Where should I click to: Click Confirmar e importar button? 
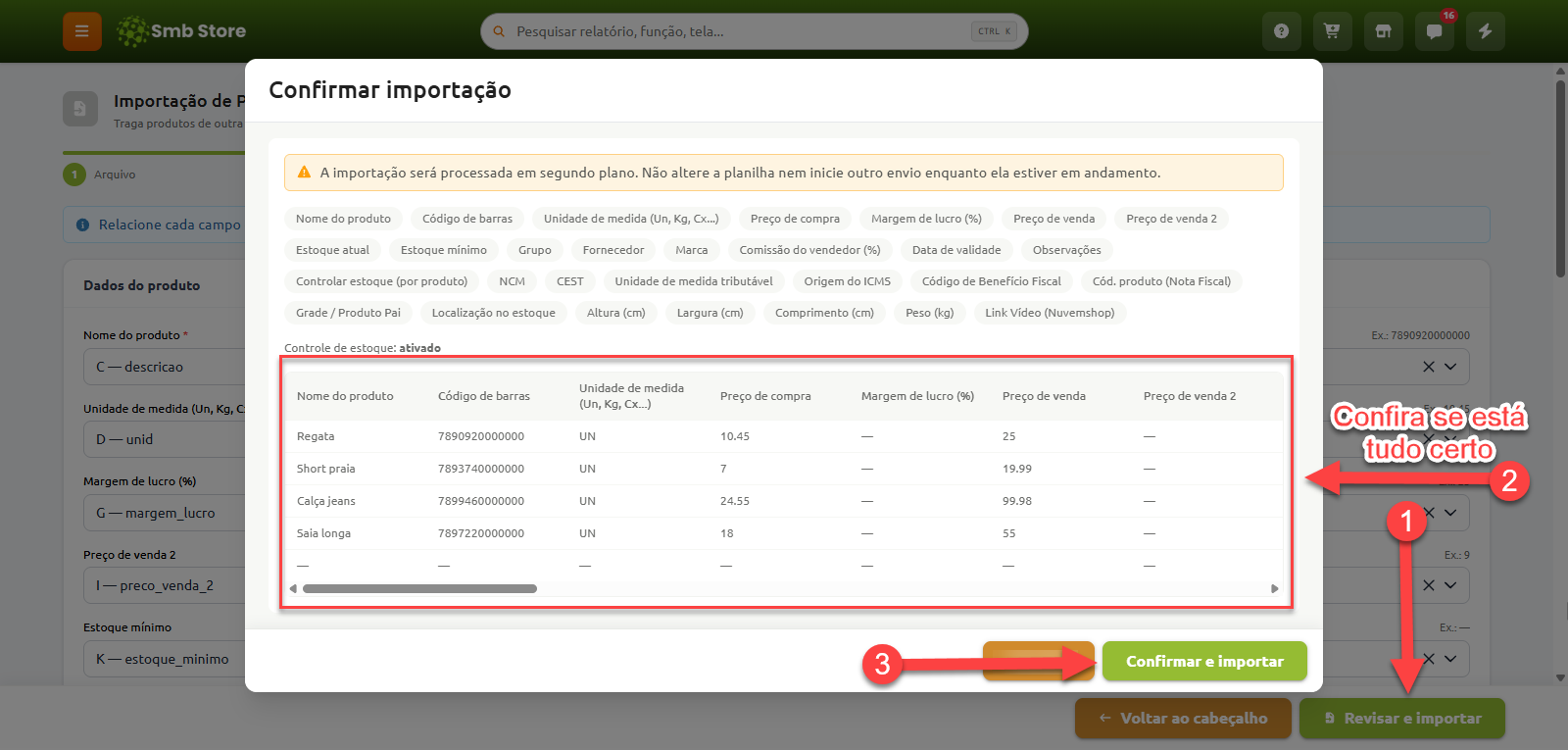click(1204, 661)
